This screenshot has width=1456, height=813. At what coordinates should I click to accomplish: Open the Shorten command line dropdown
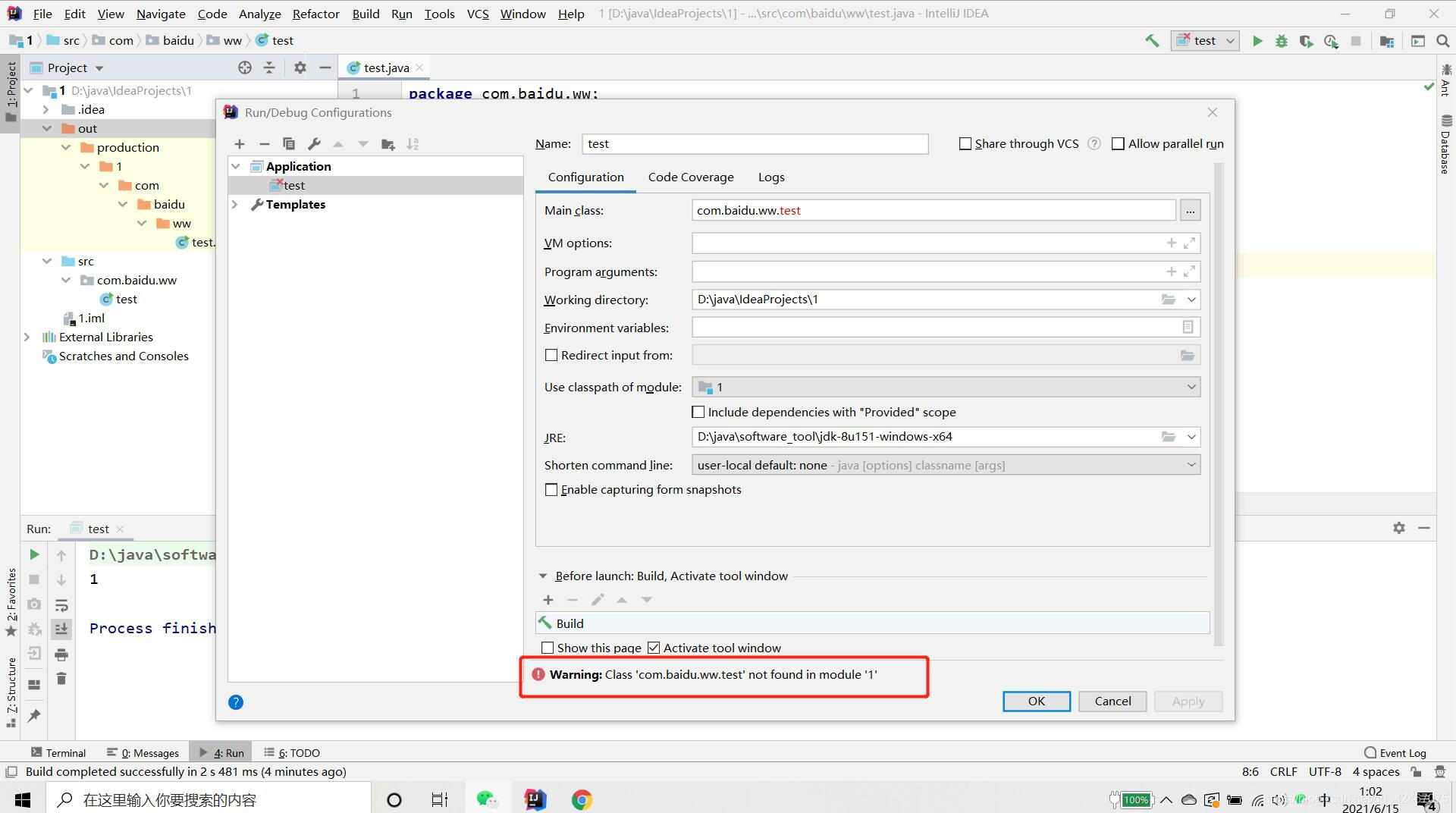(x=946, y=465)
